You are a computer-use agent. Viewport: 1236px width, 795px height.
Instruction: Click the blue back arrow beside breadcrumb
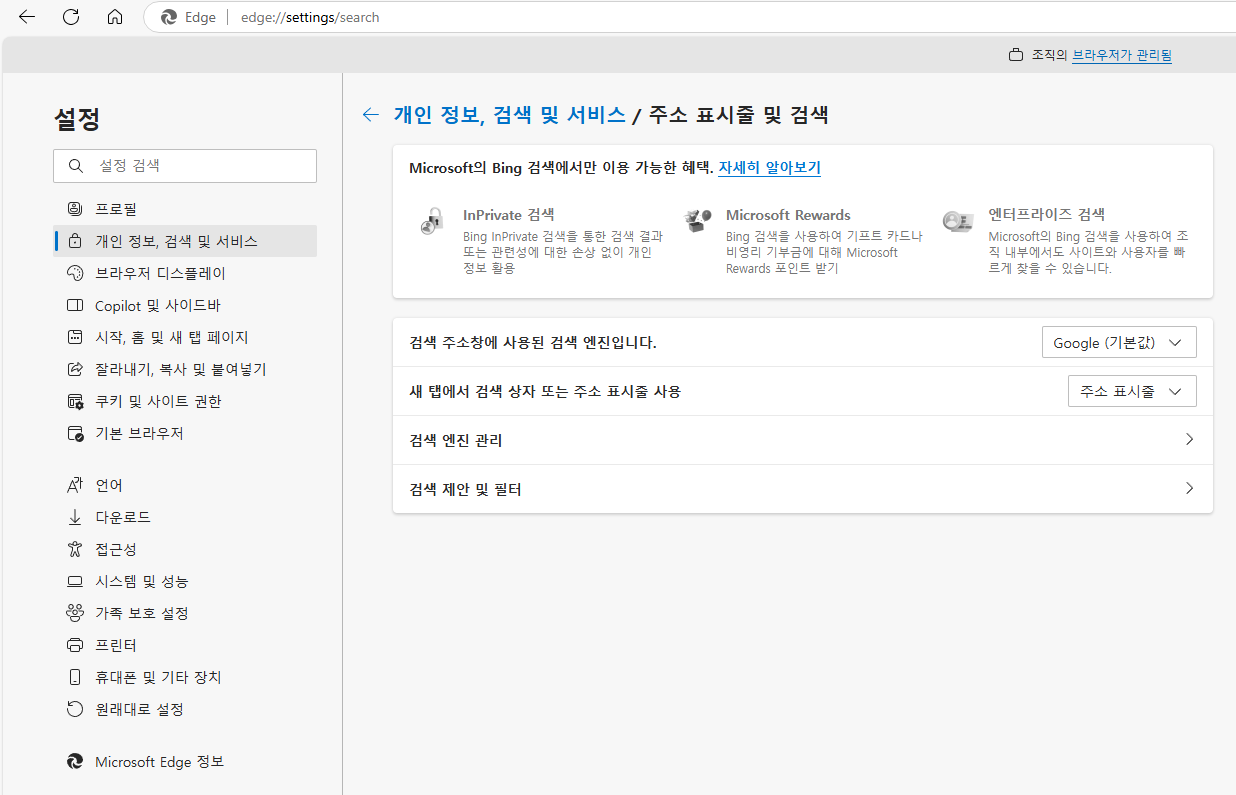(x=371, y=115)
